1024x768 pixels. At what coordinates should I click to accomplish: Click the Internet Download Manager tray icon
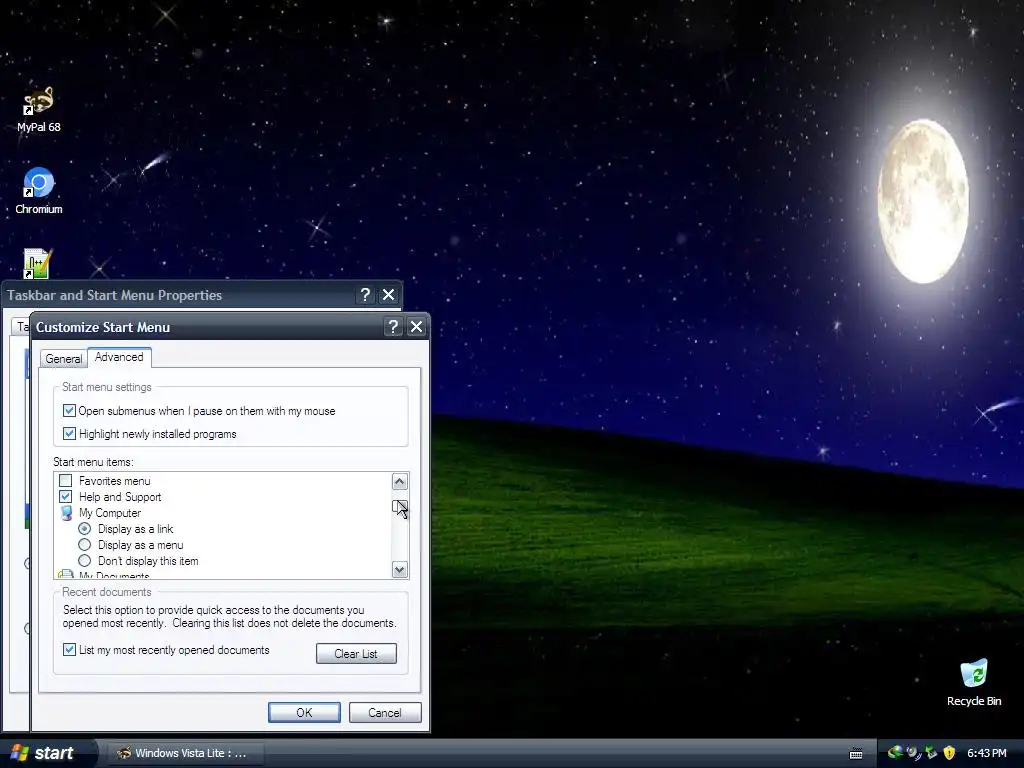pyautogui.click(x=895, y=753)
